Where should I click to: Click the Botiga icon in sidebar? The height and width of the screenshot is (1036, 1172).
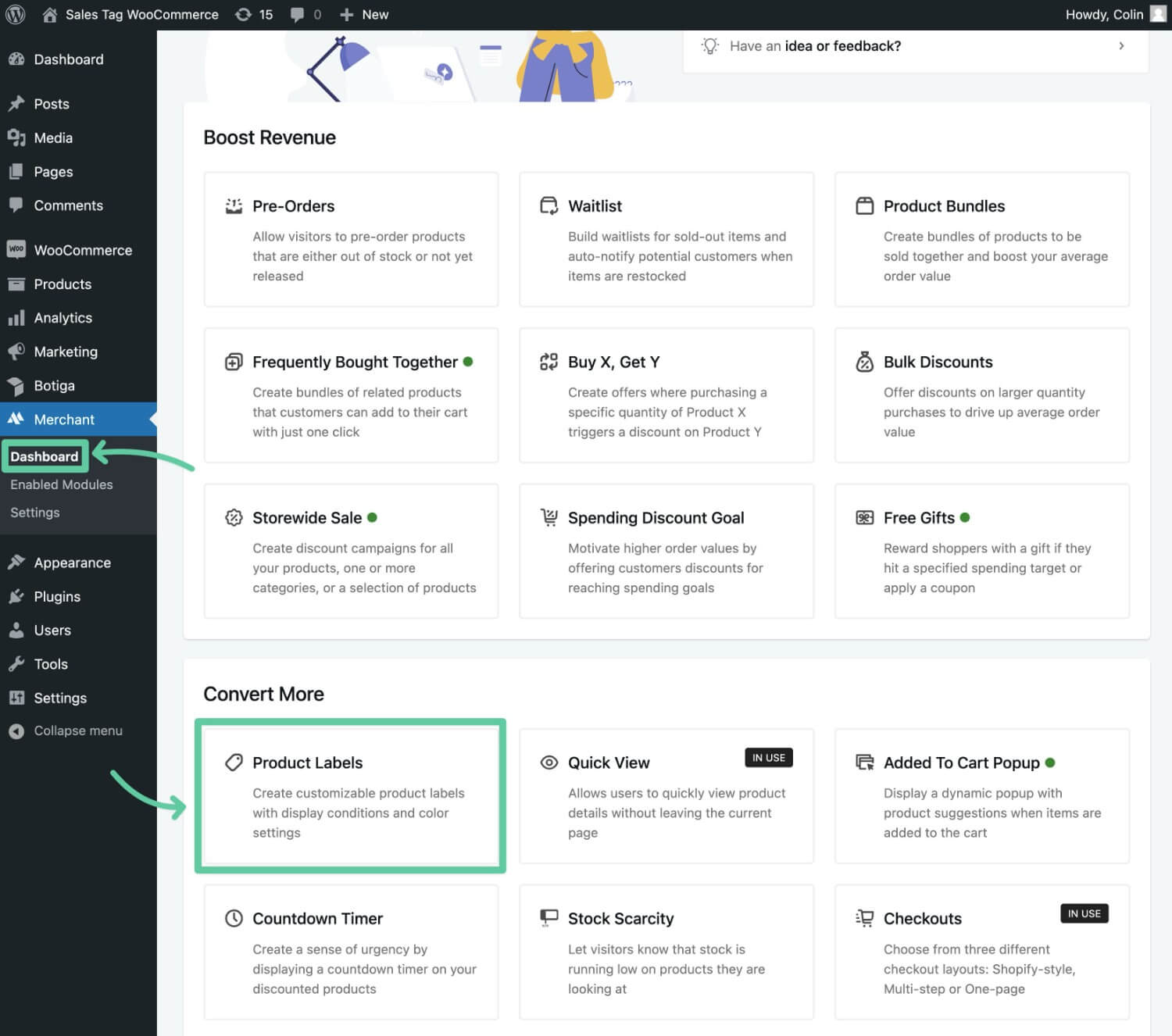point(16,385)
